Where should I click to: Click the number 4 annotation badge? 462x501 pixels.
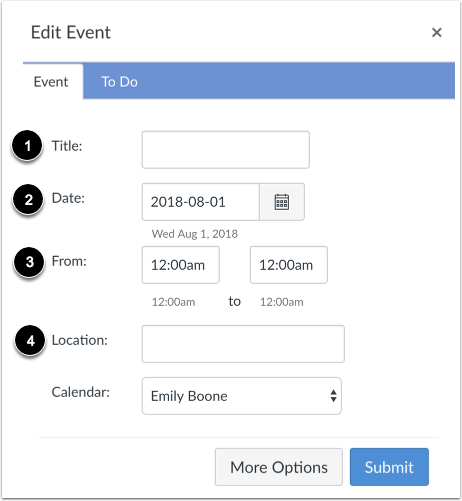(x=30, y=341)
